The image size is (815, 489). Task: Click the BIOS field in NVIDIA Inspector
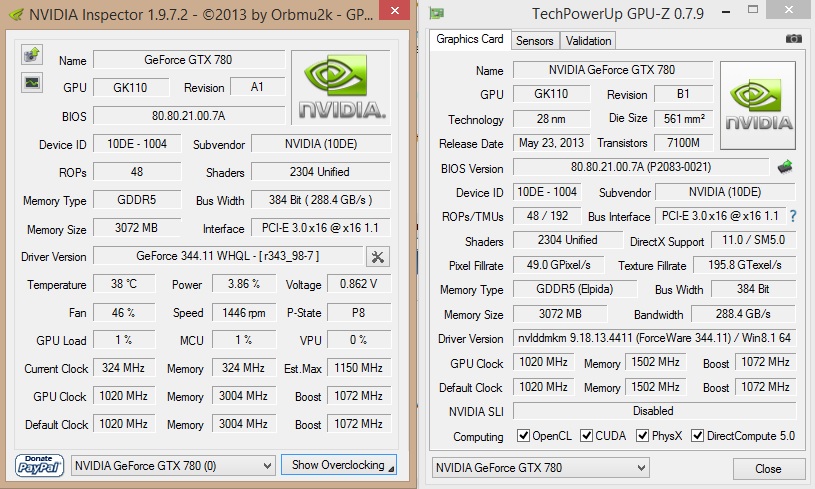189,115
